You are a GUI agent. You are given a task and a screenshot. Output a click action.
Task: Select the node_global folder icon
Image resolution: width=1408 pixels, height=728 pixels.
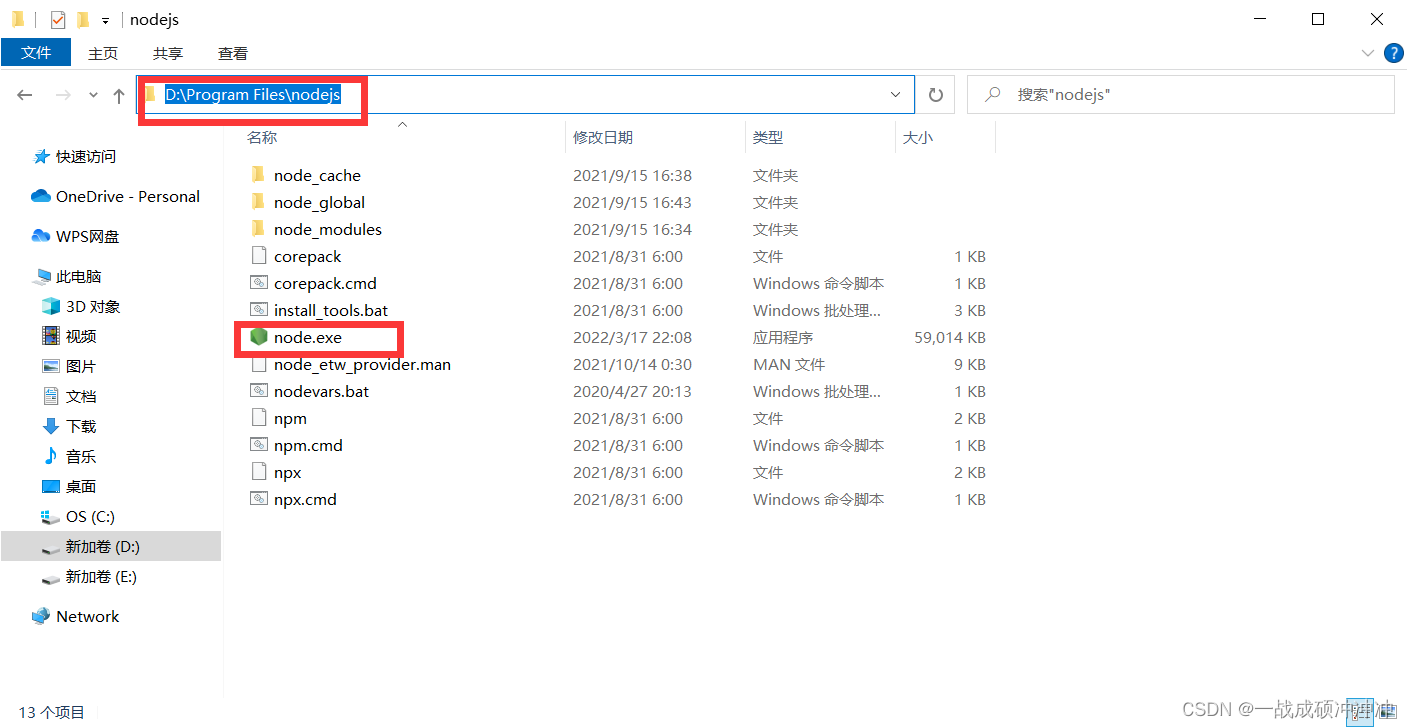(258, 202)
